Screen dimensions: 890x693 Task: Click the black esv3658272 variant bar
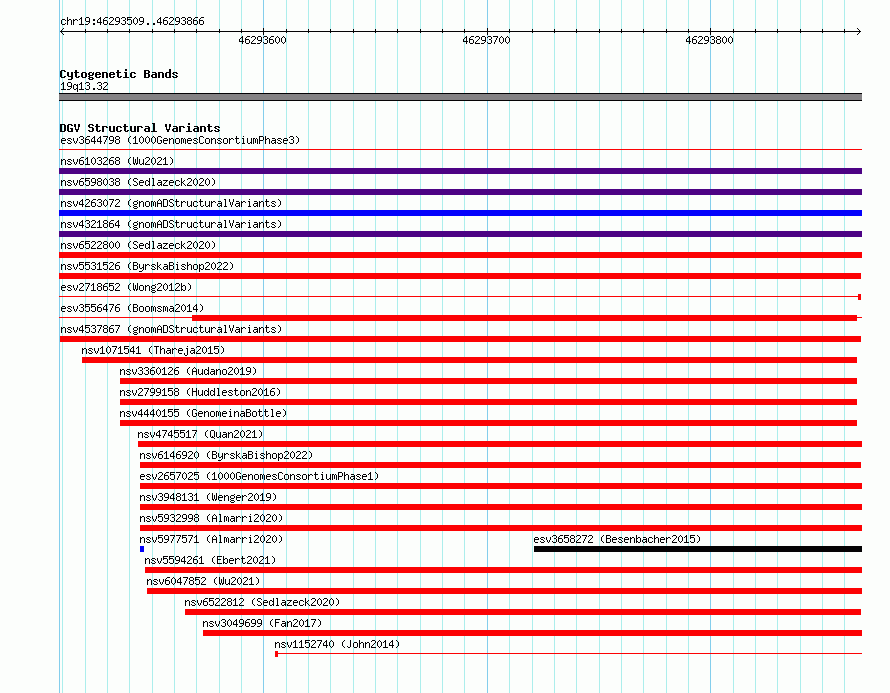pyautogui.click(x=698, y=549)
